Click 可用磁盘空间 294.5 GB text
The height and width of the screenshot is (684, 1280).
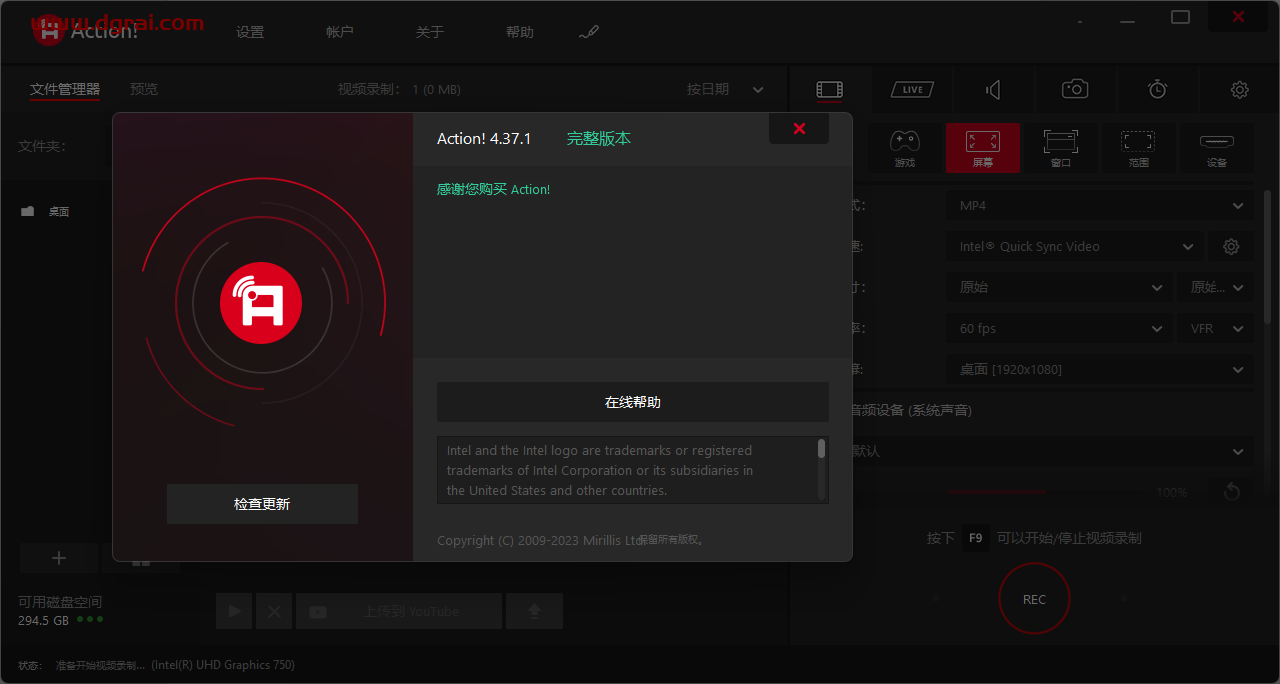click(60, 611)
